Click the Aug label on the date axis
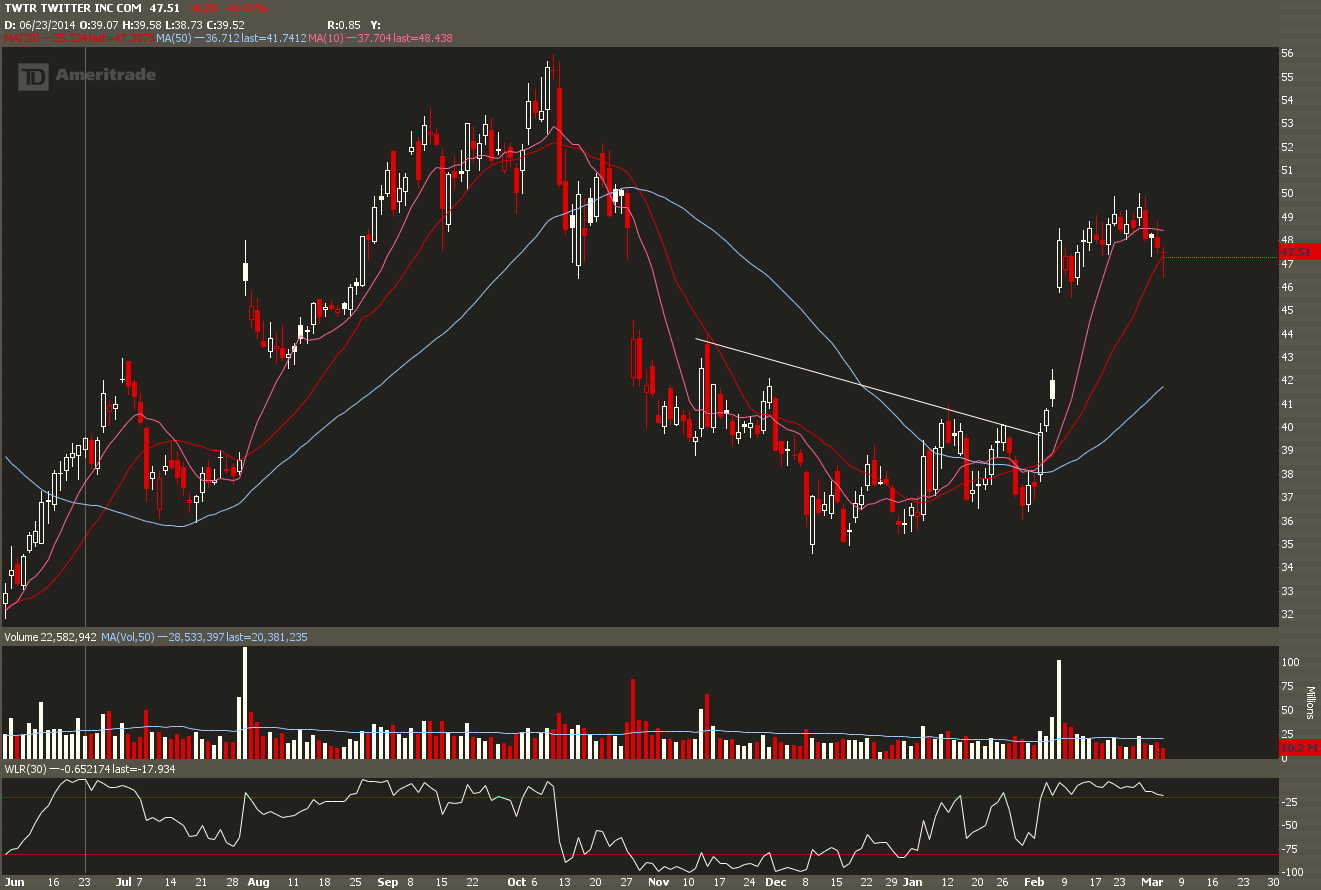1321x890 pixels. click(x=258, y=883)
